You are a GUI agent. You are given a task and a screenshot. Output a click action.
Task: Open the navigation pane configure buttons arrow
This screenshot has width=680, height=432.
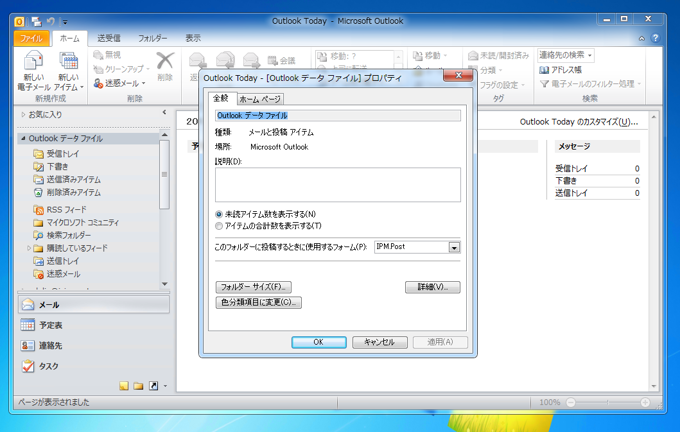click(x=165, y=386)
